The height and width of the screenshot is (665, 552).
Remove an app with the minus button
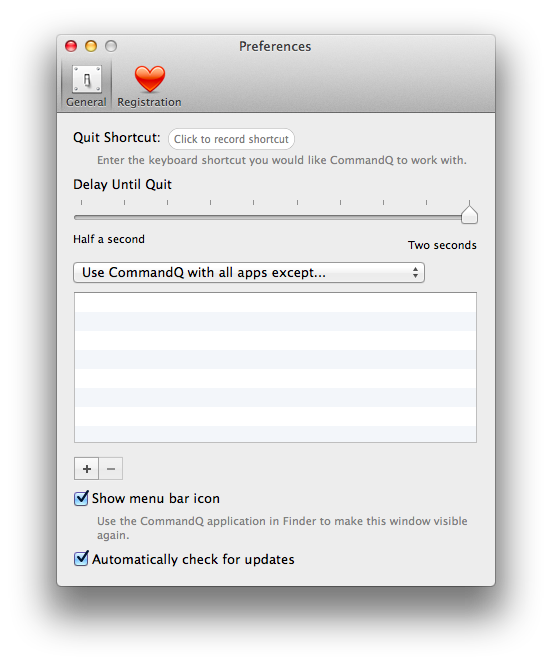(x=111, y=469)
